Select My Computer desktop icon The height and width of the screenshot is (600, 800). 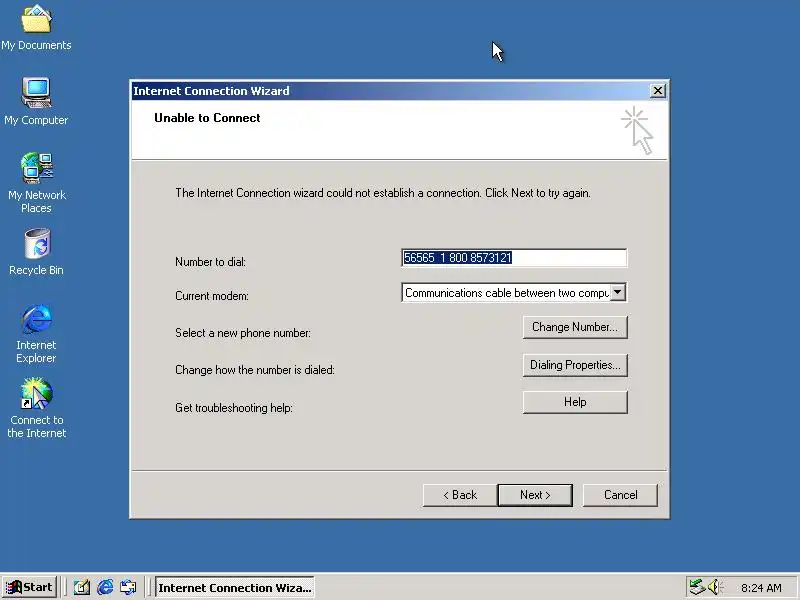(x=36, y=101)
